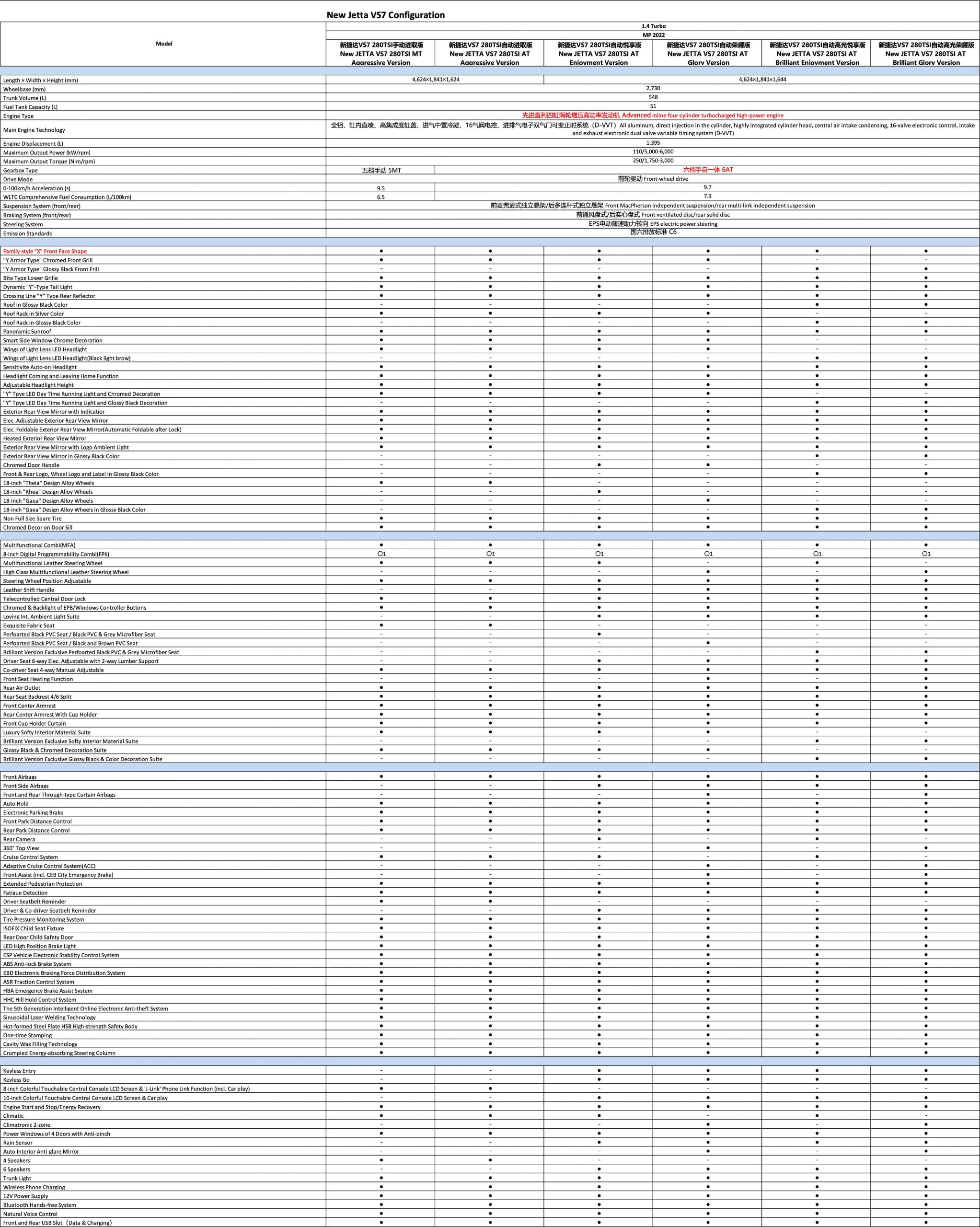Select the 'Non Full Size Spare Tire' label

tap(33, 519)
